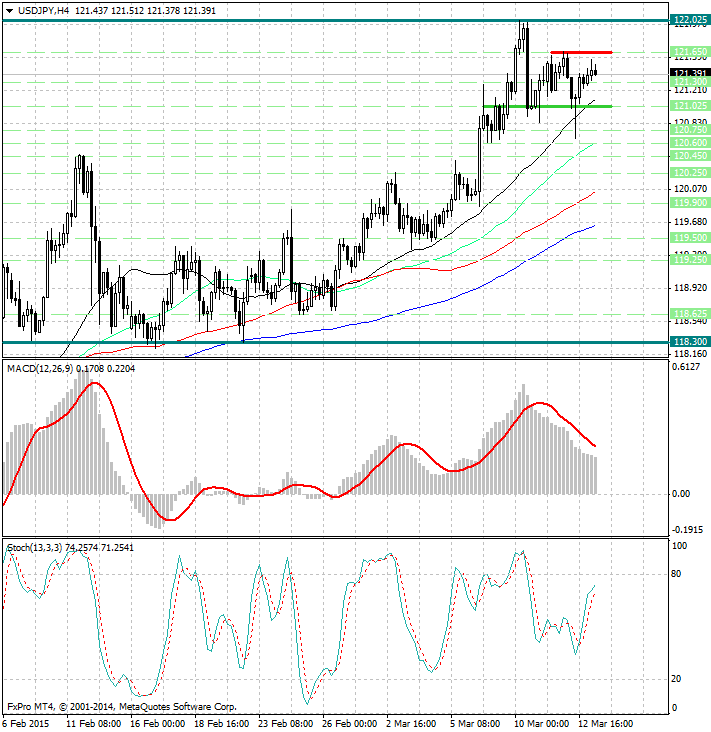Click the 120.600 price level label
The width and height of the screenshot is (711, 732).
point(690,143)
